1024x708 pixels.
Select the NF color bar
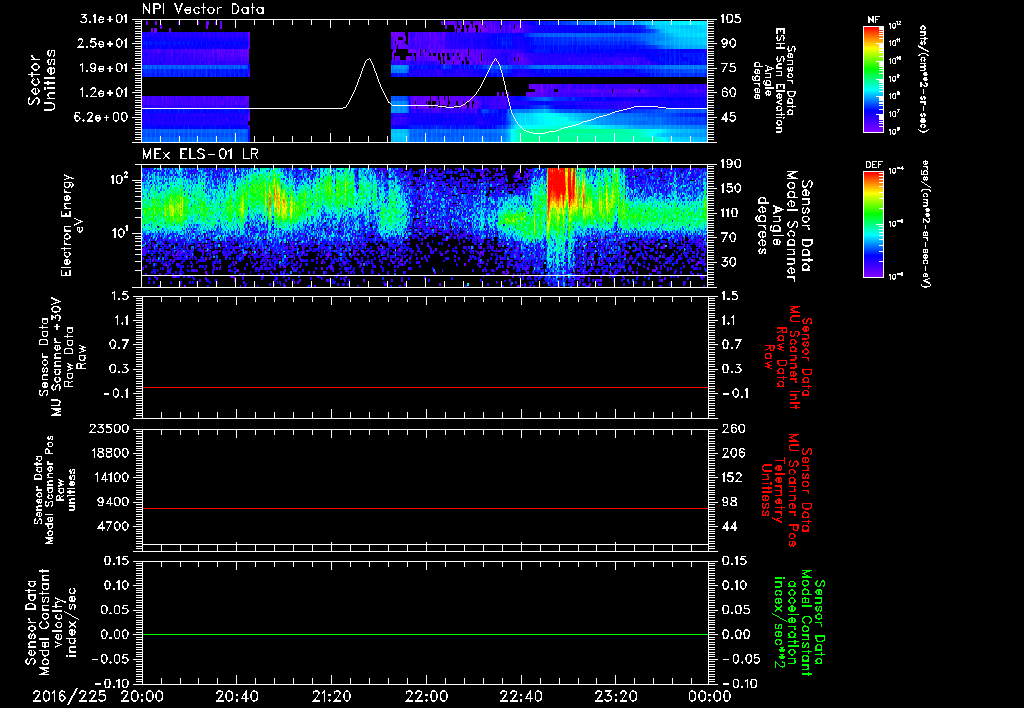coord(874,78)
